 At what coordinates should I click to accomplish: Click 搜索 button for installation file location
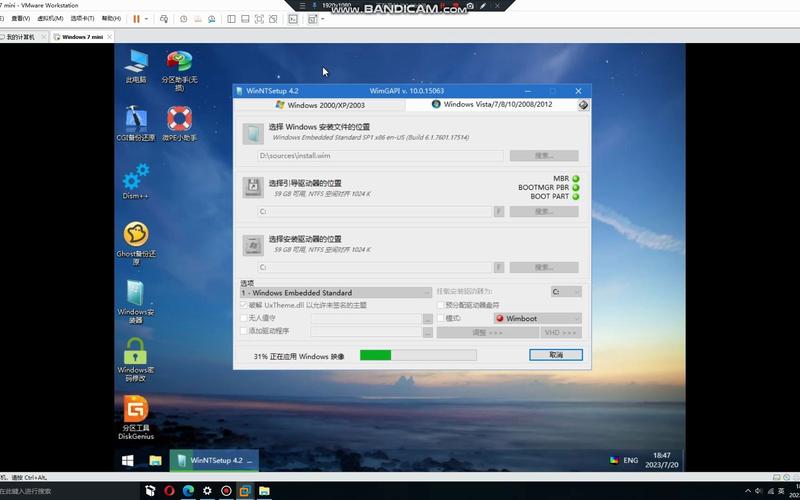544,156
